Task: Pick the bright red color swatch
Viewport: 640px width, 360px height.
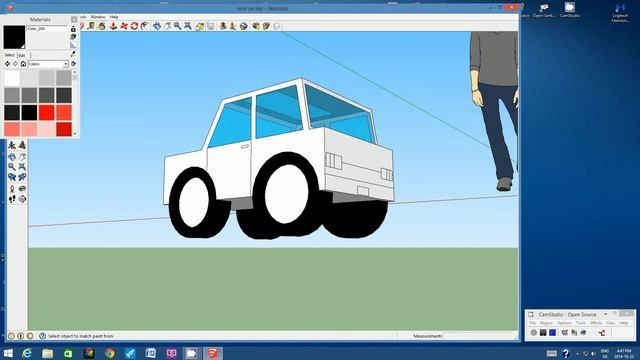Action: tap(47, 112)
